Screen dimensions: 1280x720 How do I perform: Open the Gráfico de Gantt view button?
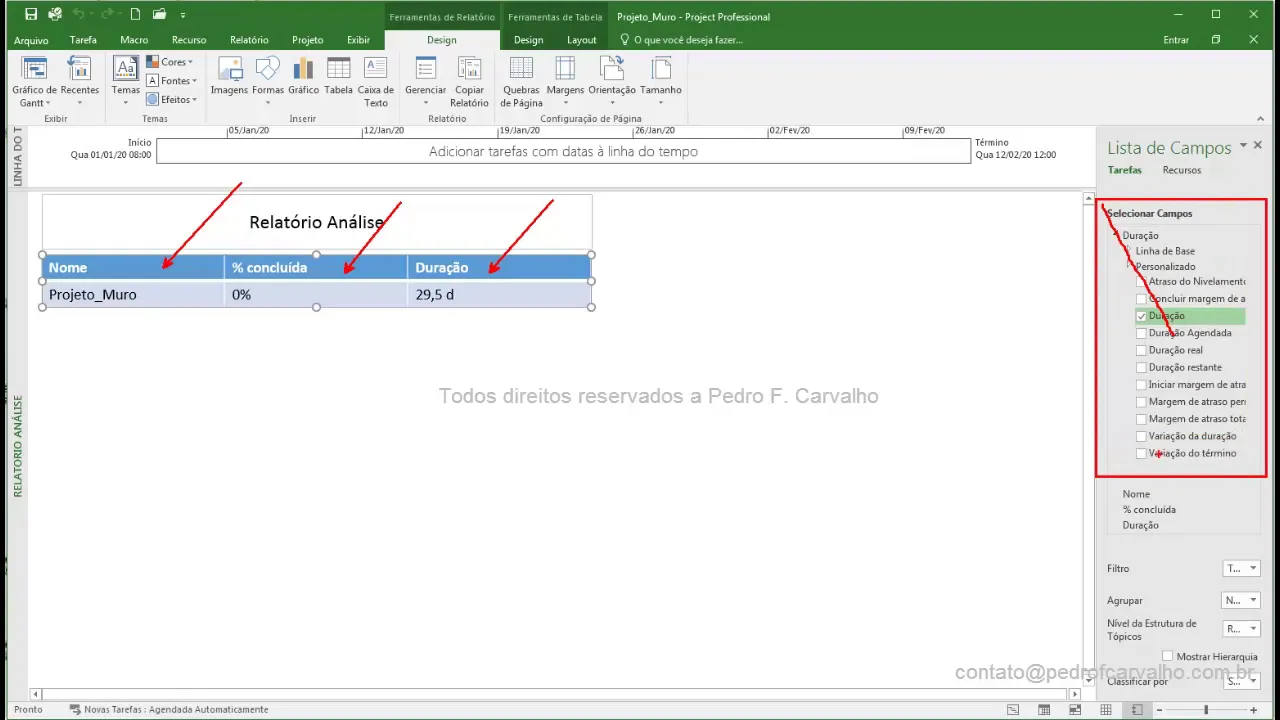(x=34, y=82)
